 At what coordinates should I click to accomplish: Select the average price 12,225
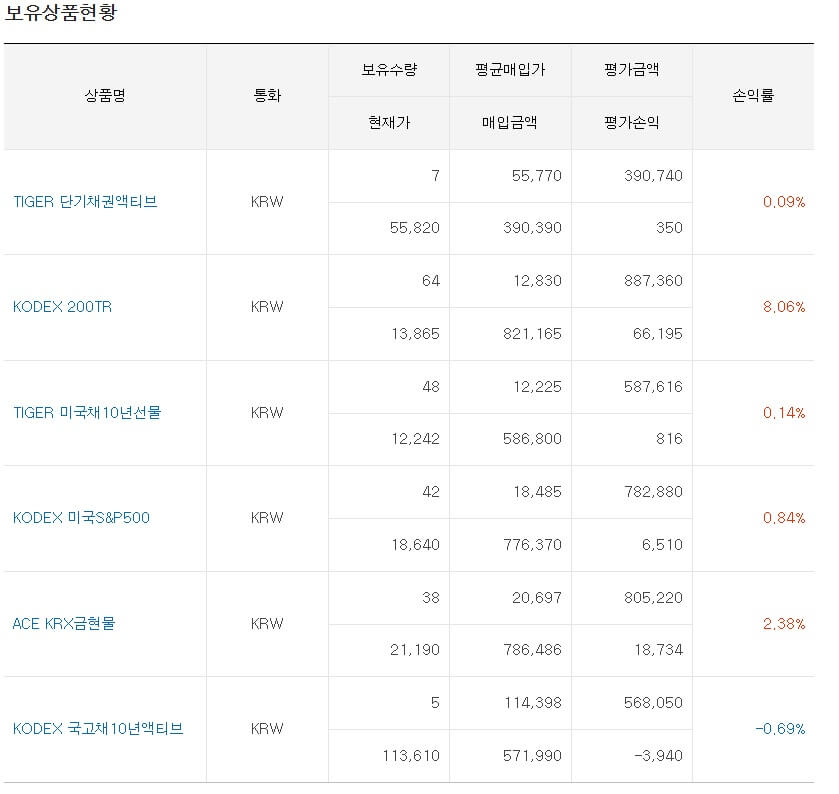[537, 386]
